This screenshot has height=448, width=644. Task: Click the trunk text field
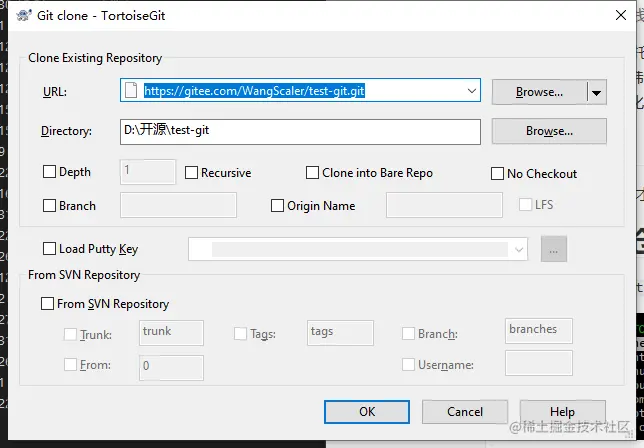[x=171, y=333]
